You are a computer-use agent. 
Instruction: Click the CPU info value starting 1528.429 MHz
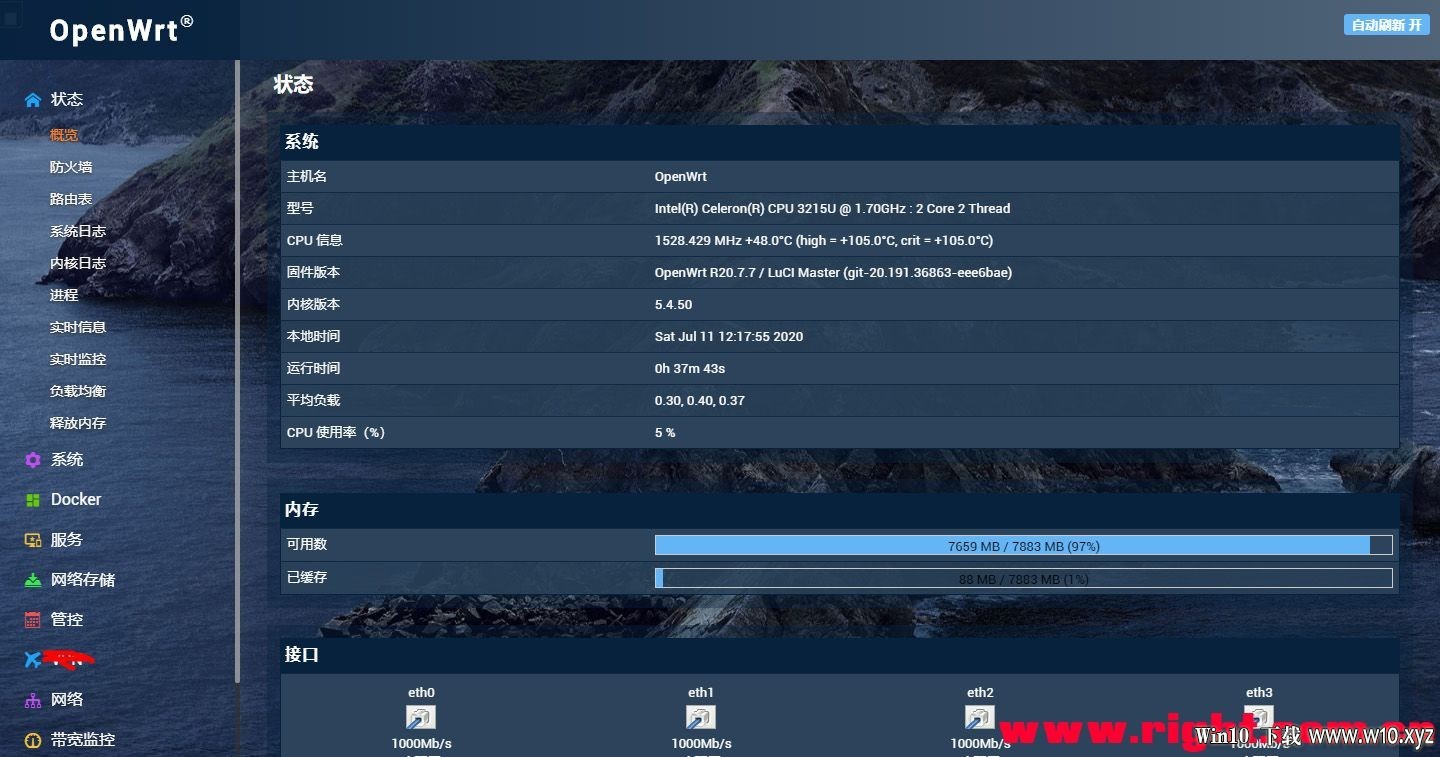coord(824,240)
